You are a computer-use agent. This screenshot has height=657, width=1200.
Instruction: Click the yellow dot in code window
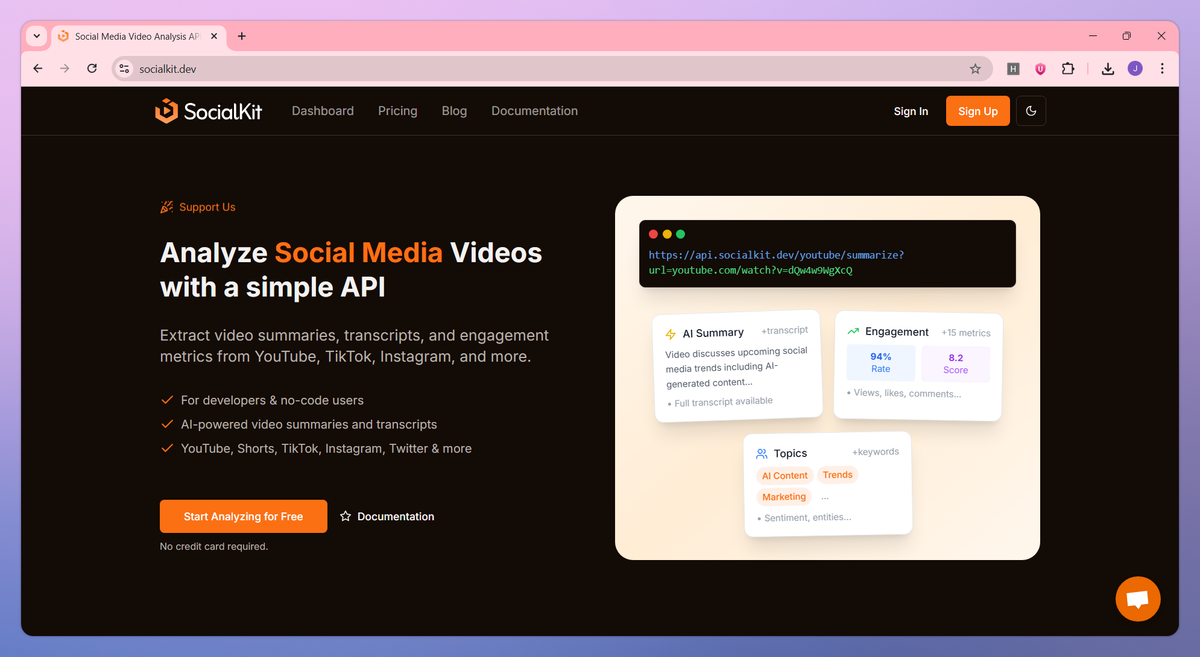coord(667,234)
